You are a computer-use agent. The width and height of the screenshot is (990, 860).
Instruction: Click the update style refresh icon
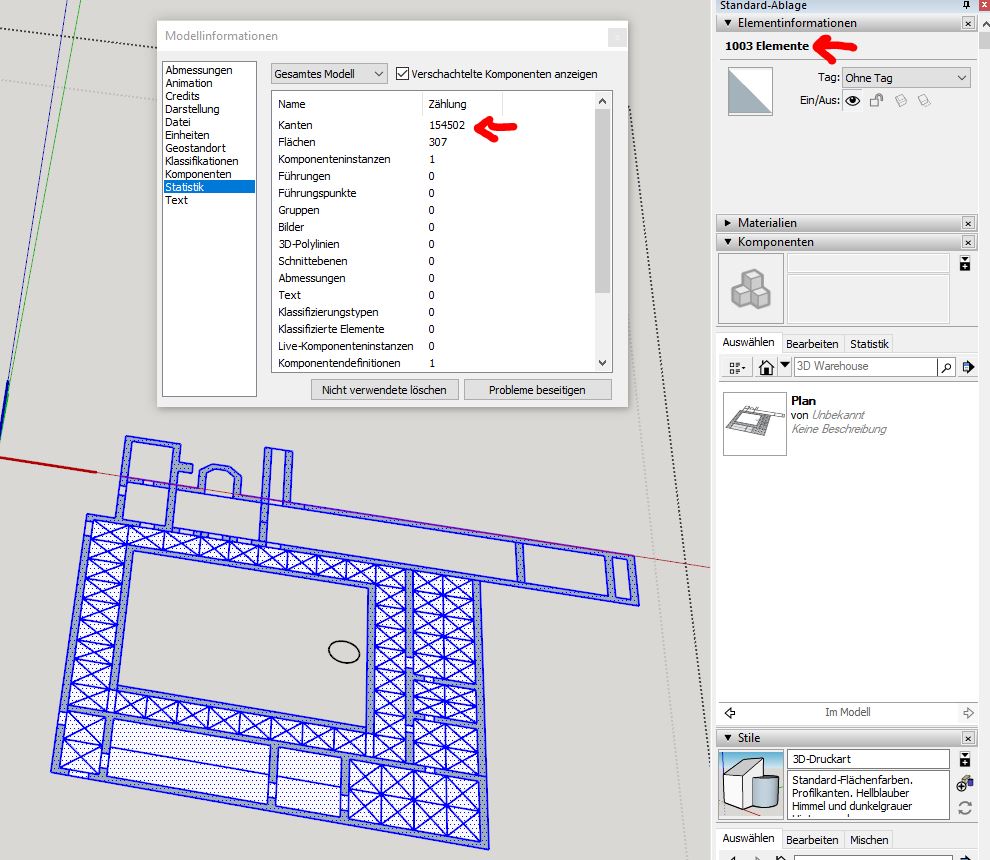pyautogui.click(x=965, y=808)
